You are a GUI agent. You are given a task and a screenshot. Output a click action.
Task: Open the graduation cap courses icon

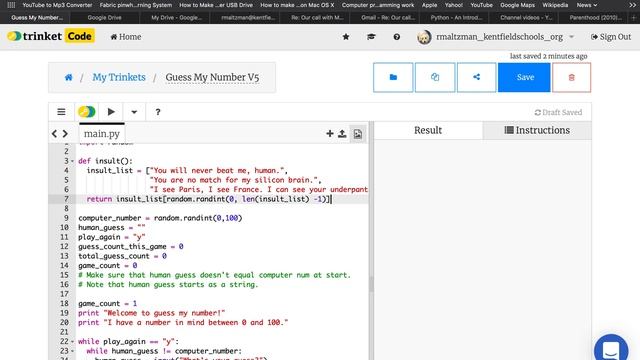(371, 37)
